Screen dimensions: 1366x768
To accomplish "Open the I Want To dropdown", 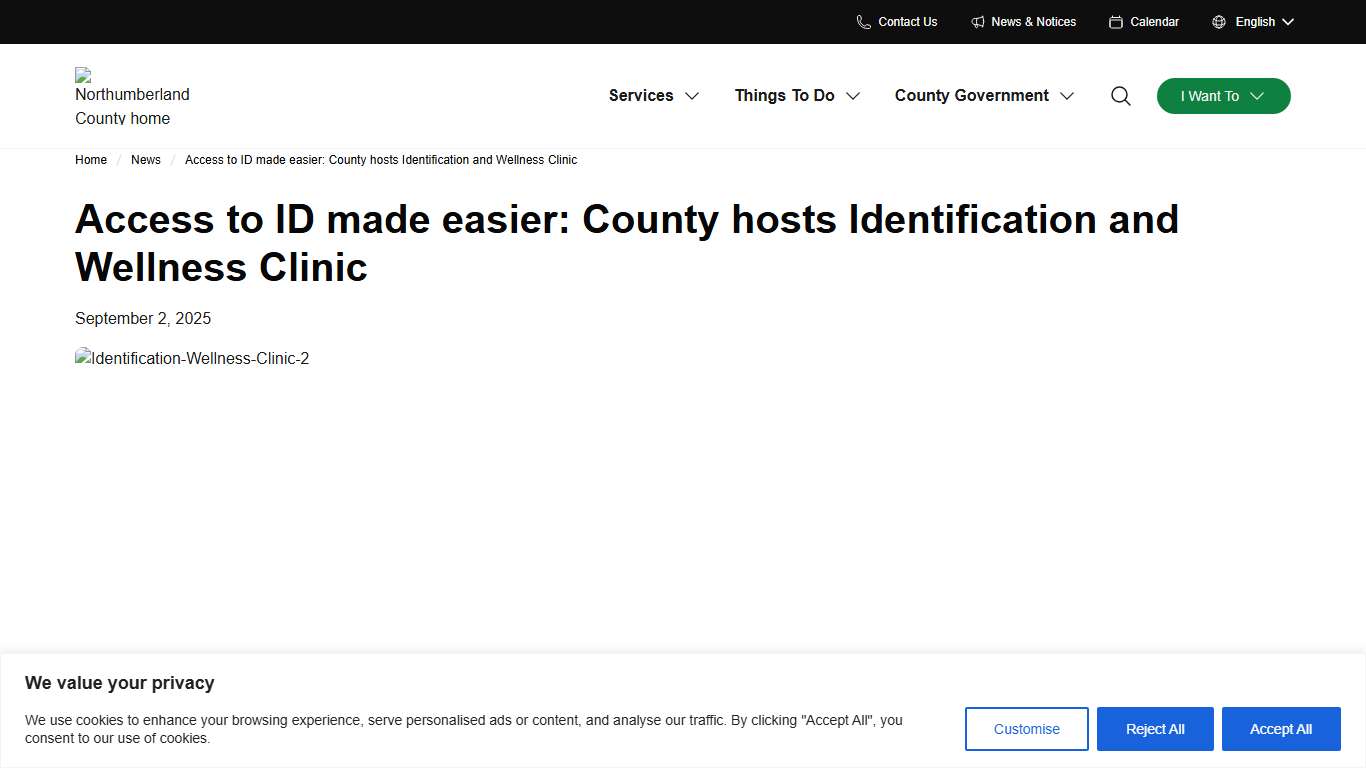I will pos(1223,96).
